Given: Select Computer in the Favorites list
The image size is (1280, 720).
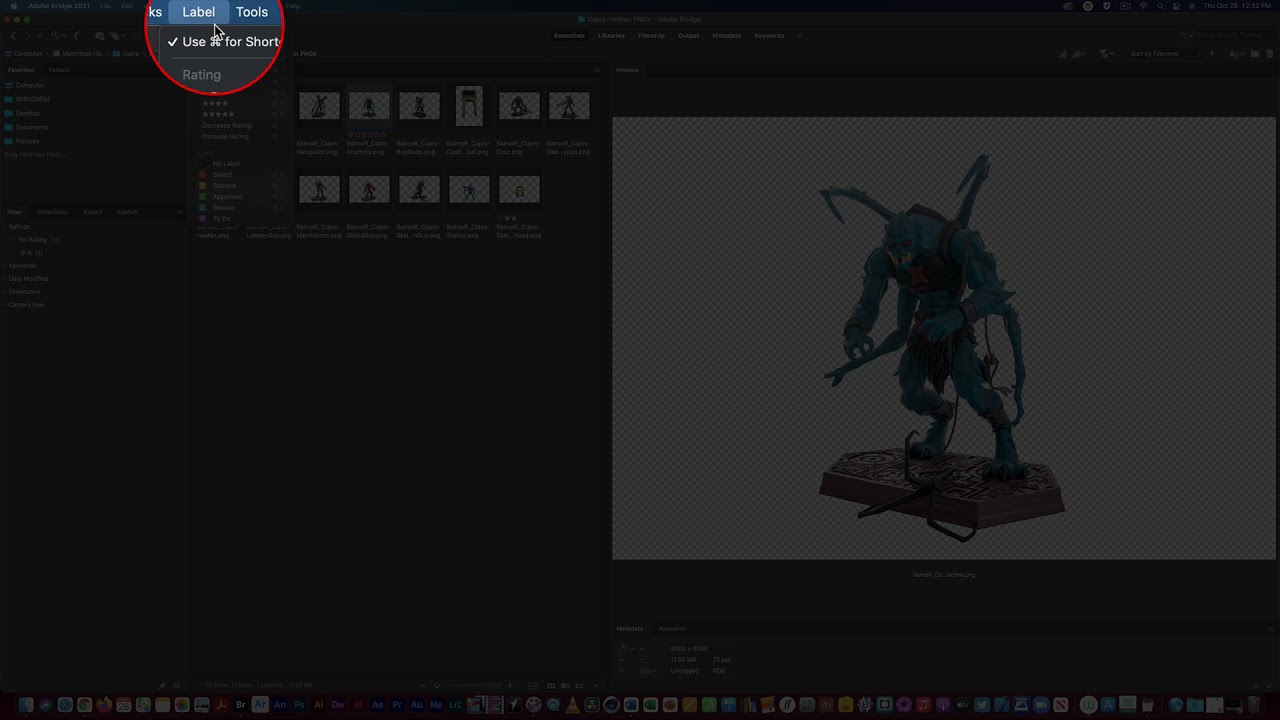Looking at the screenshot, I should pyautogui.click(x=30, y=85).
